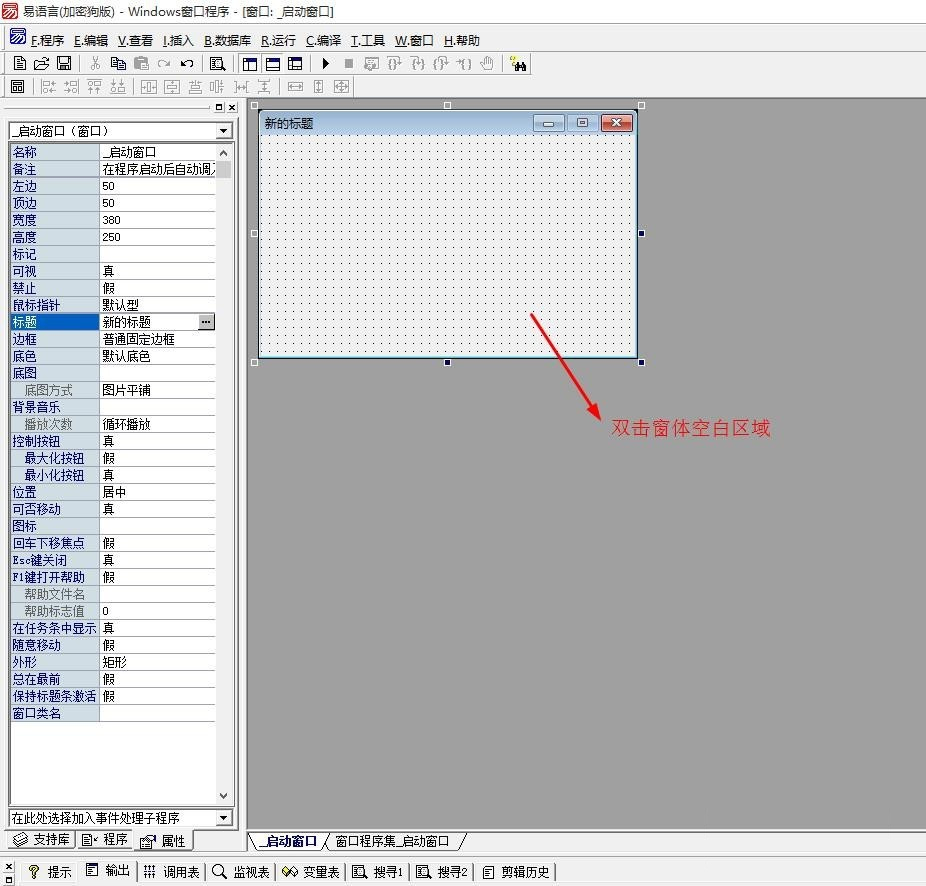Switch to the 支持库 tab
This screenshot has height=886, width=926.
(x=41, y=840)
